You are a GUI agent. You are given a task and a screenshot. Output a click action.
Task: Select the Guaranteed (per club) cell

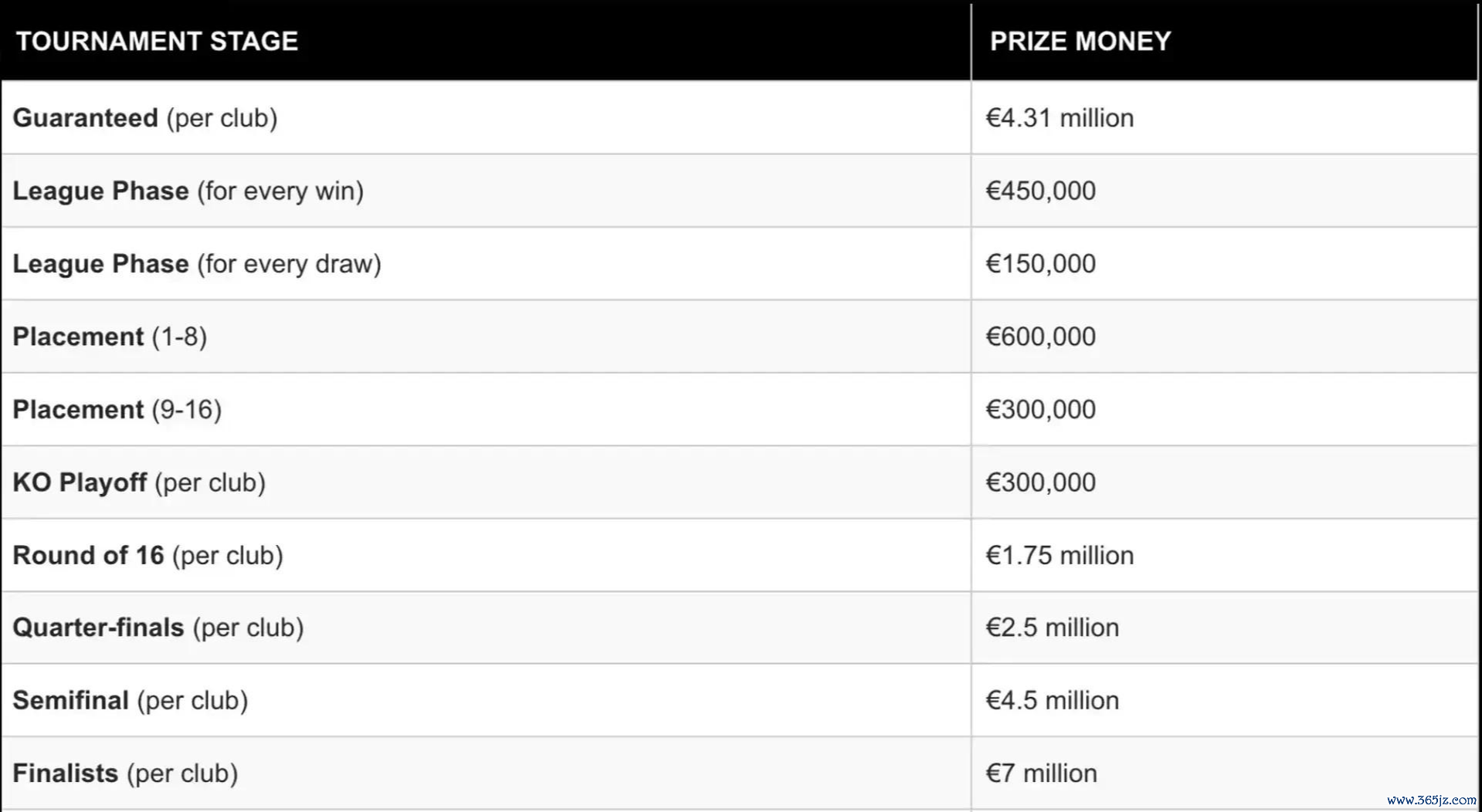pyautogui.click(x=145, y=118)
